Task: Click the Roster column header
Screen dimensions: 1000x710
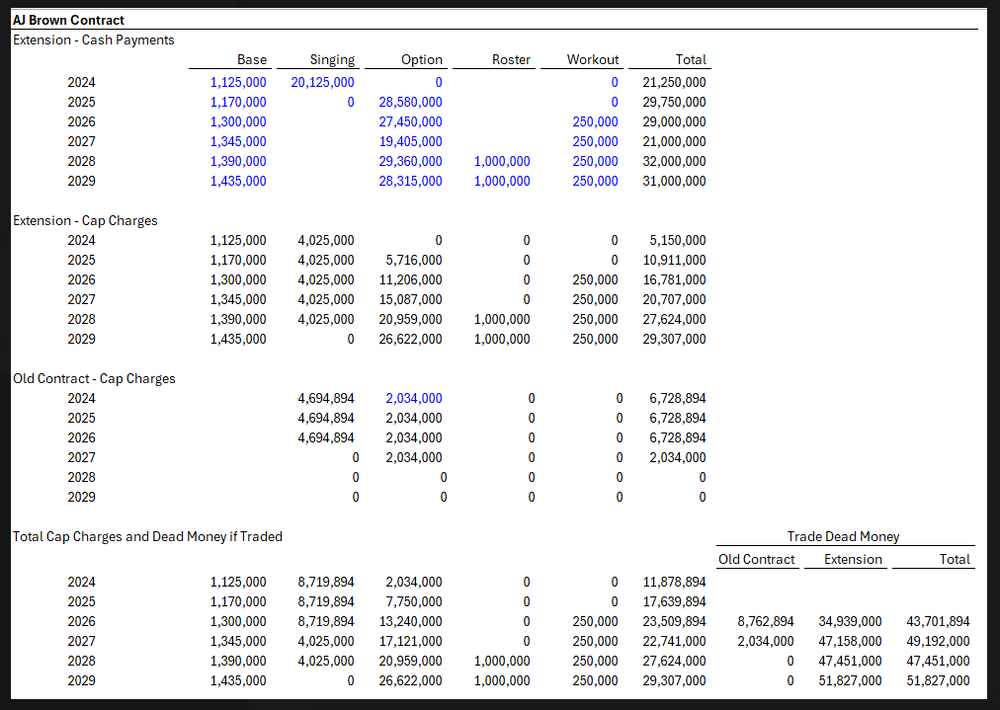Action: [x=511, y=60]
